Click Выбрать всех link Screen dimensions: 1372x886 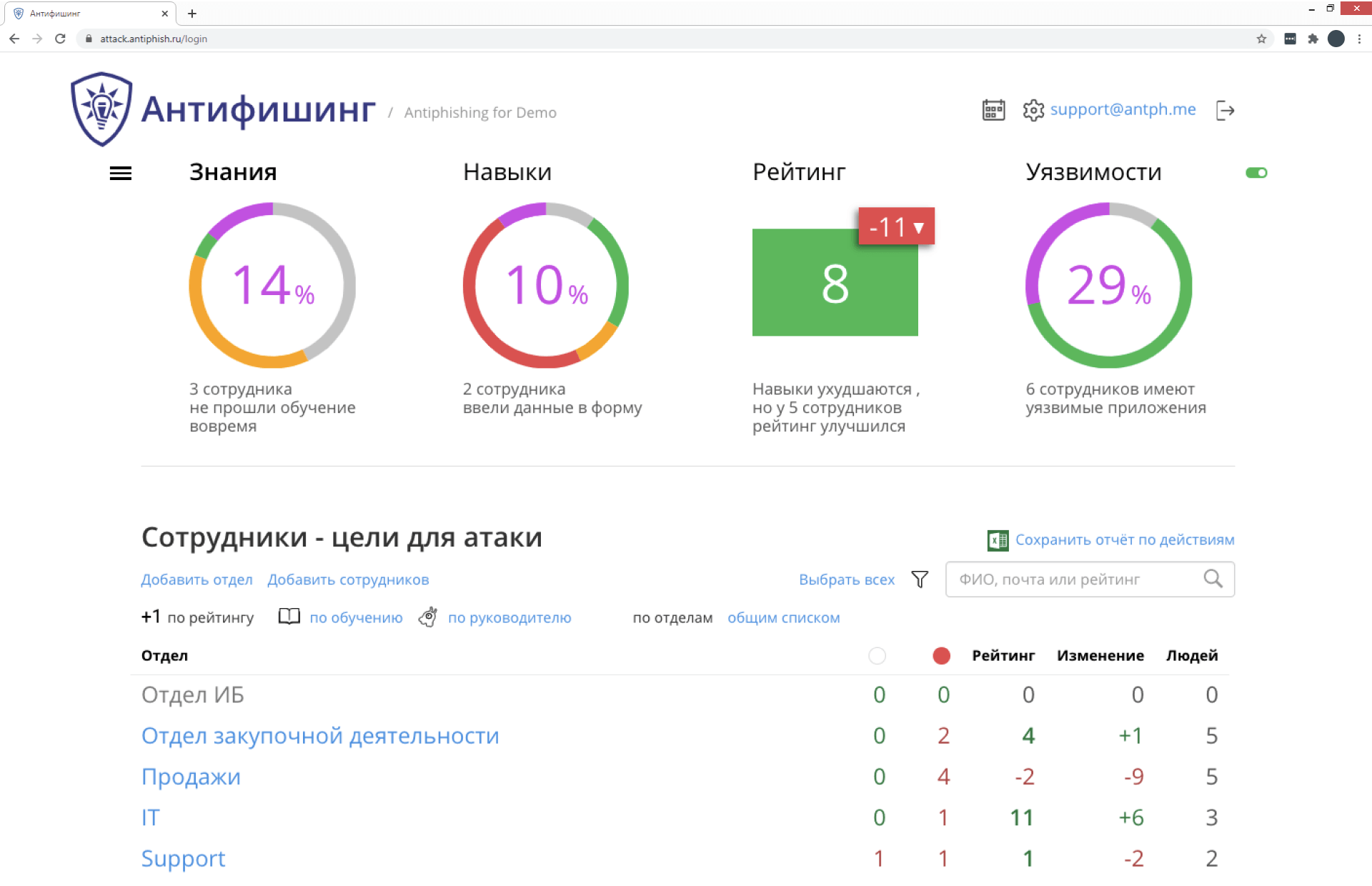846,580
